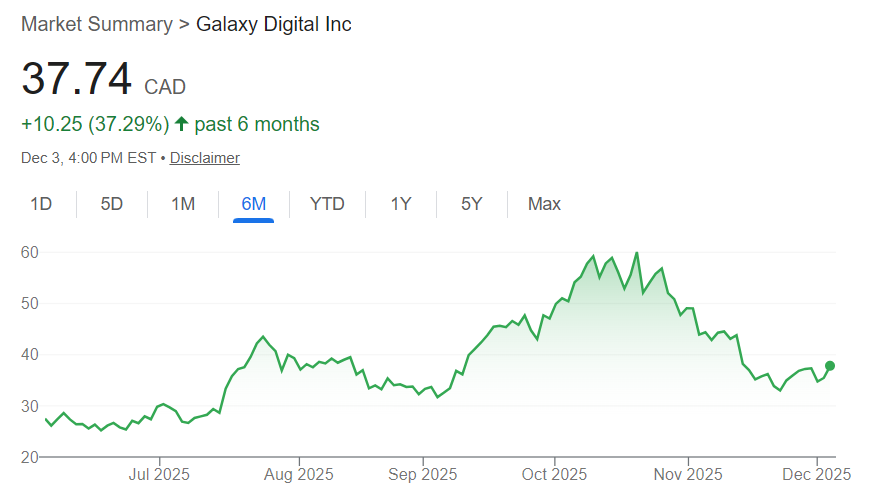Click the +10.25 (37.29%) change text
The width and height of the screenshot is (887, 499).
click(x=93, y=124)
